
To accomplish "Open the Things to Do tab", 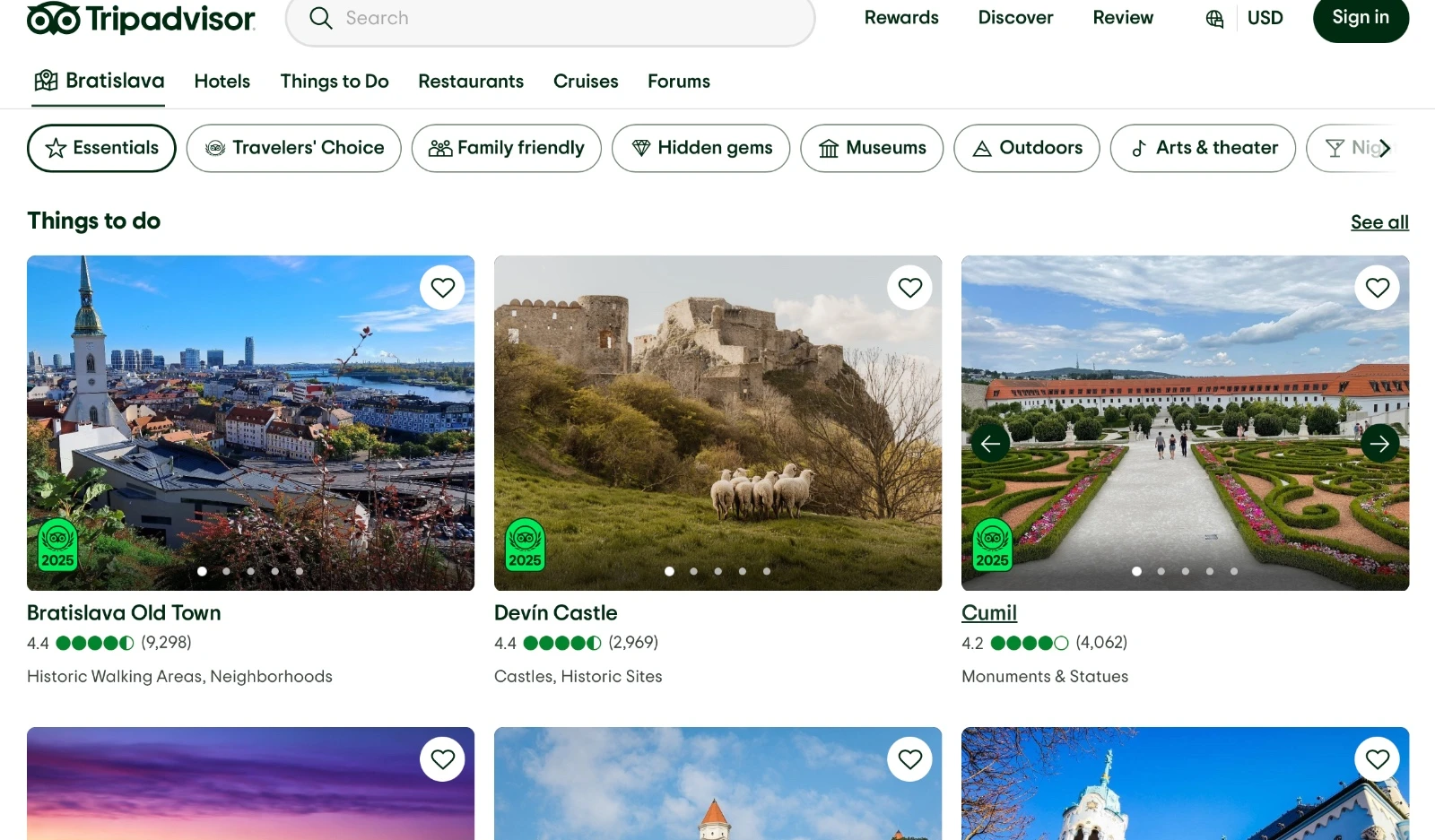I will pos(334,82).
